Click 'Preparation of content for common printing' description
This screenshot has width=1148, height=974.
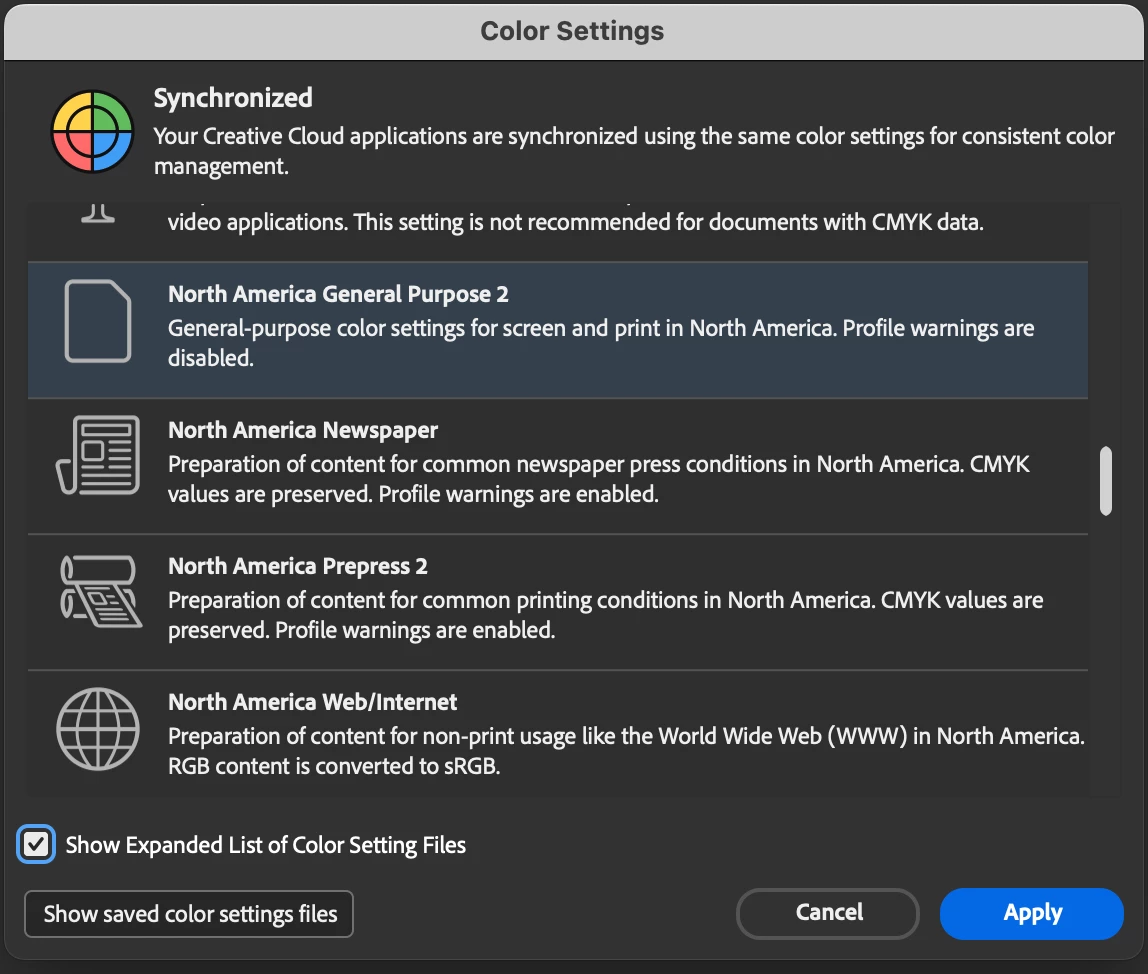tap(605, 615)
